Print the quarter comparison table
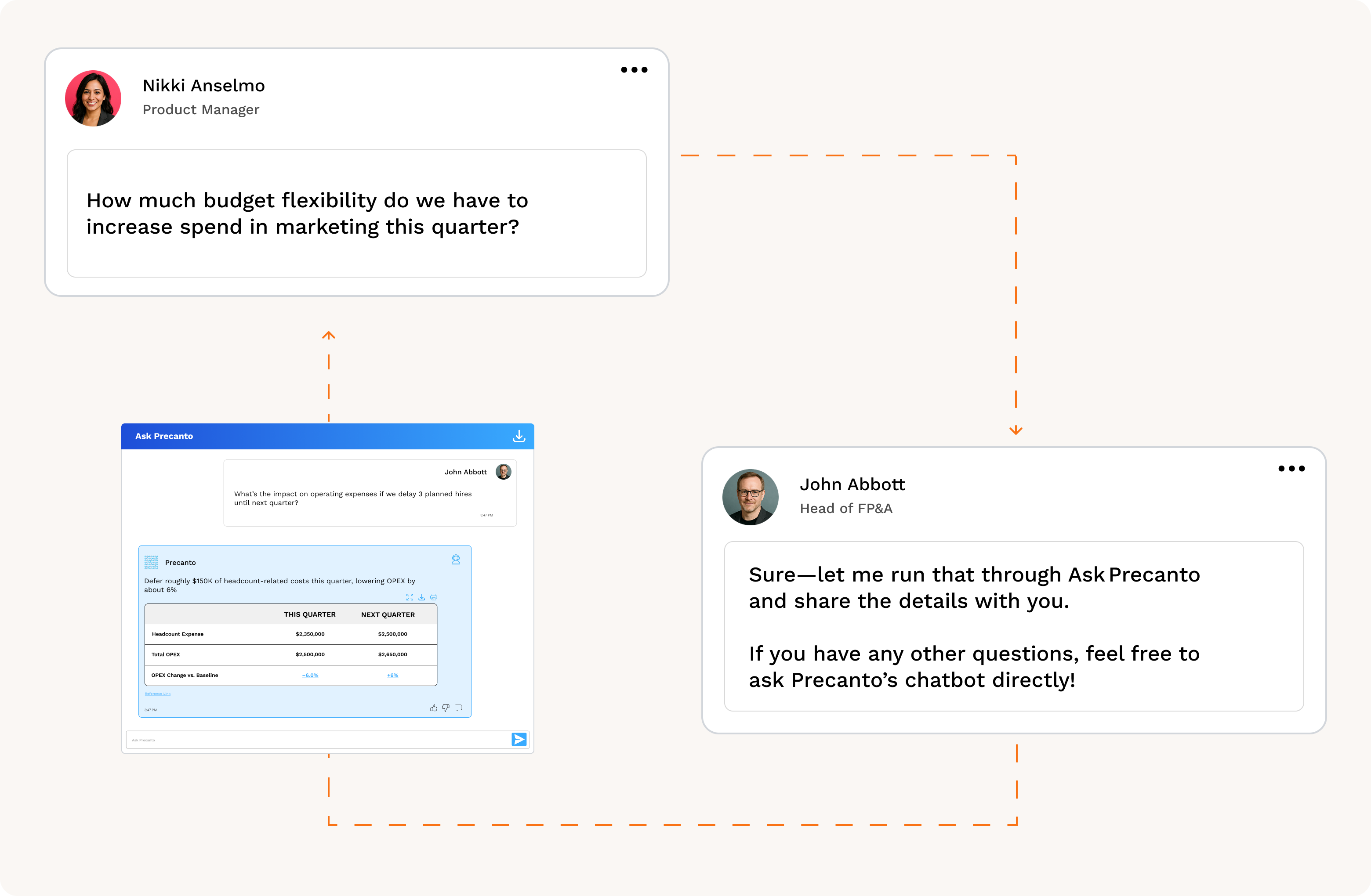 (x=434, y=597)
